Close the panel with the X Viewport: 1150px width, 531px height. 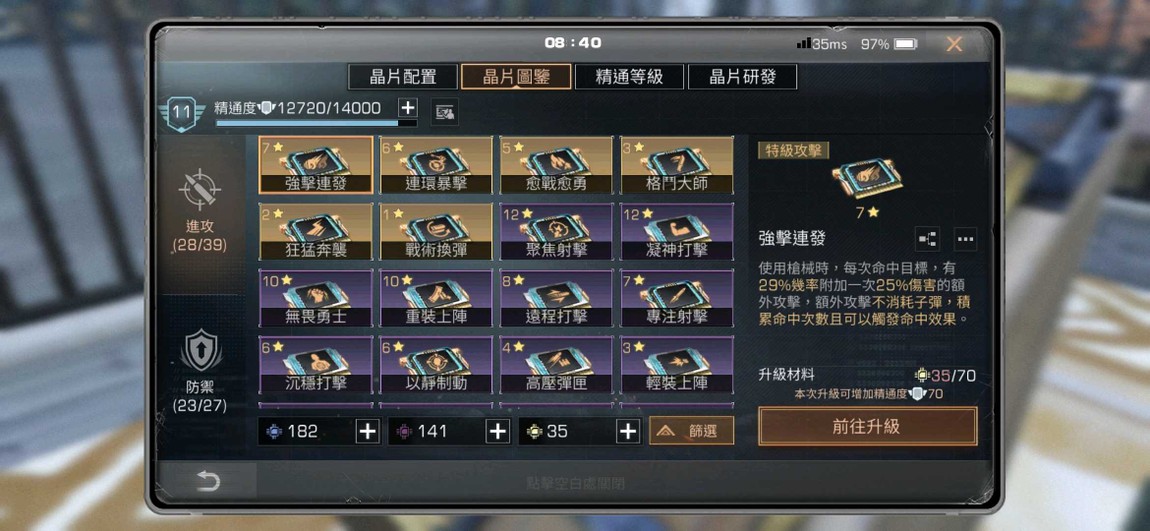pyautogui.click(x=954, y=44)
